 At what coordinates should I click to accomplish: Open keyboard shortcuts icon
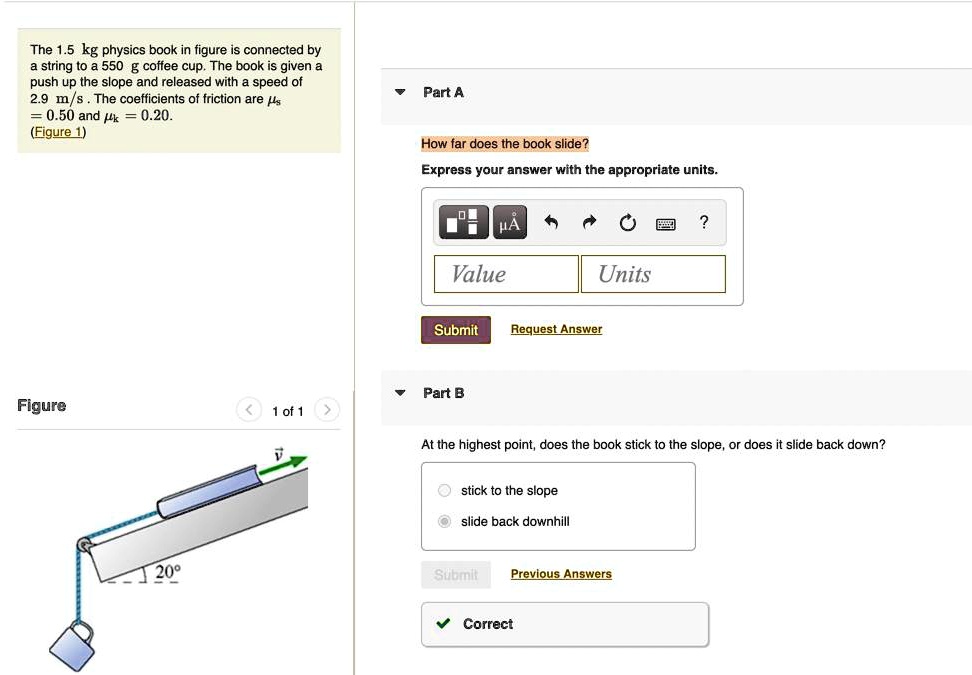pyautogui.click(x=665, y=224)
